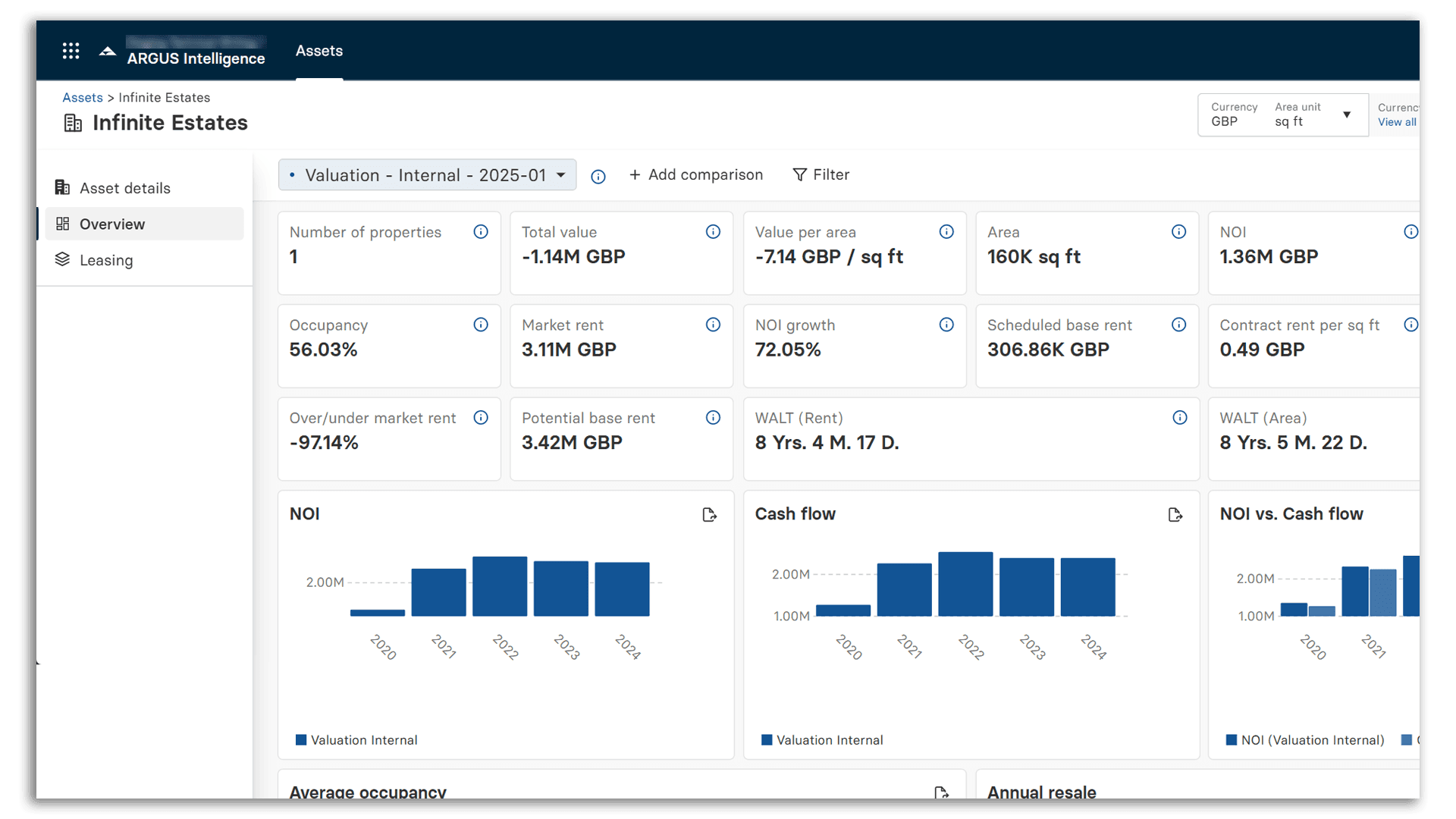1456x819 pixels.
Task: Click the Add comparison button
Action: [x=696, y=174]
